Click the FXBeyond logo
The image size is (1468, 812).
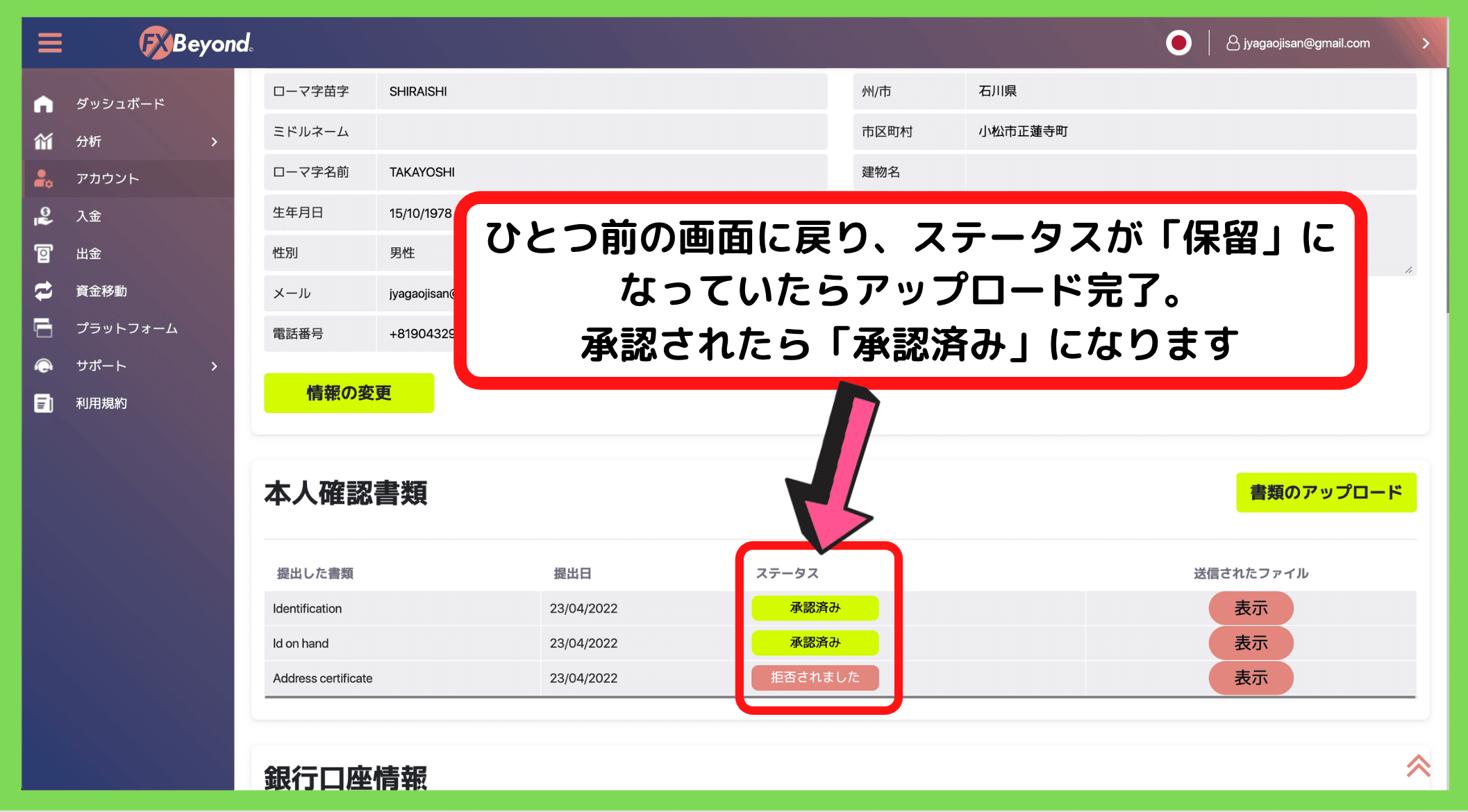[196, 43]
